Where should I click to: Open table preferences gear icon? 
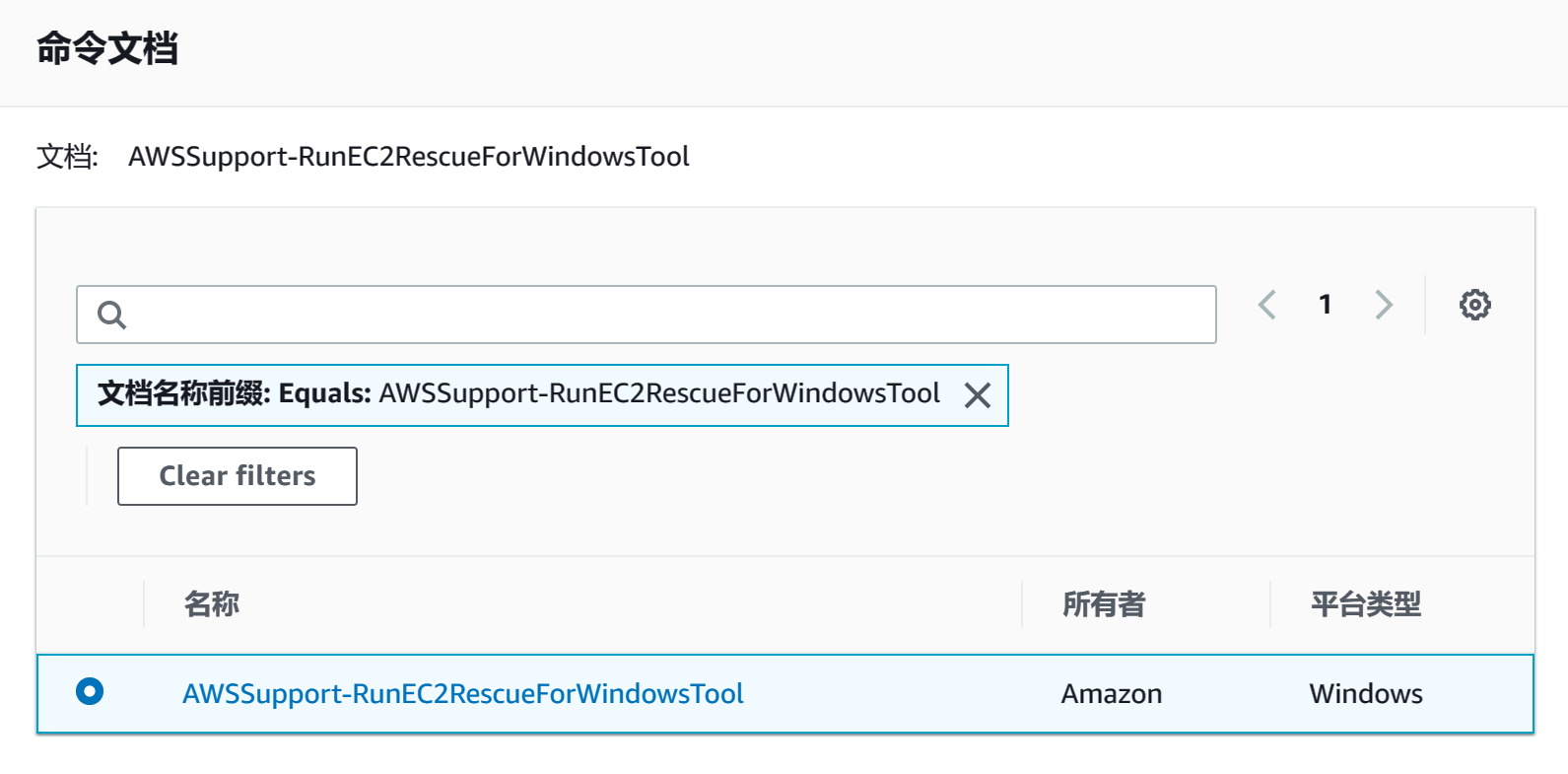(x=1474, y=305)
